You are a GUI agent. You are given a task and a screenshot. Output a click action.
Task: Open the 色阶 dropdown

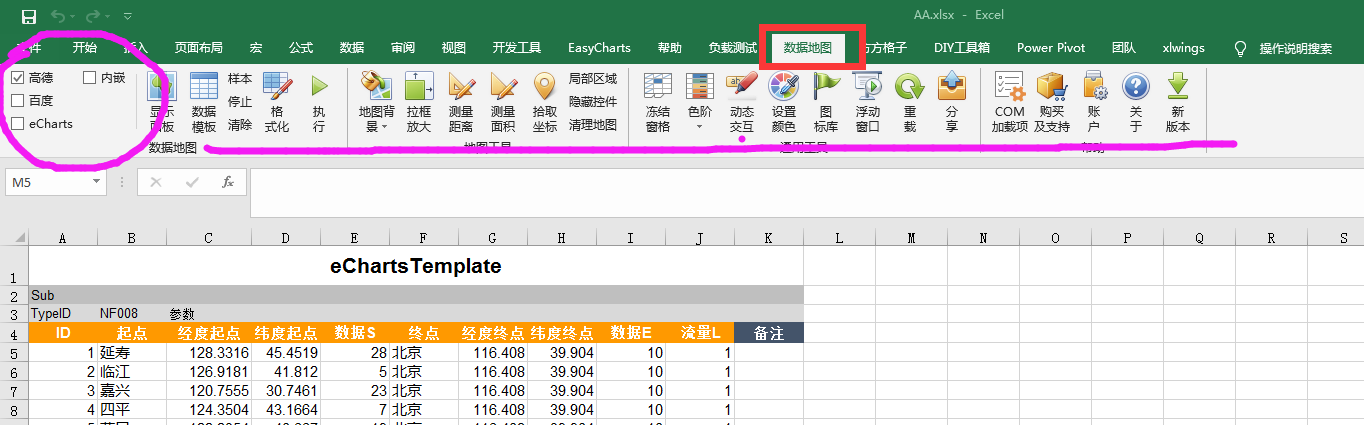tap(700, 102)
